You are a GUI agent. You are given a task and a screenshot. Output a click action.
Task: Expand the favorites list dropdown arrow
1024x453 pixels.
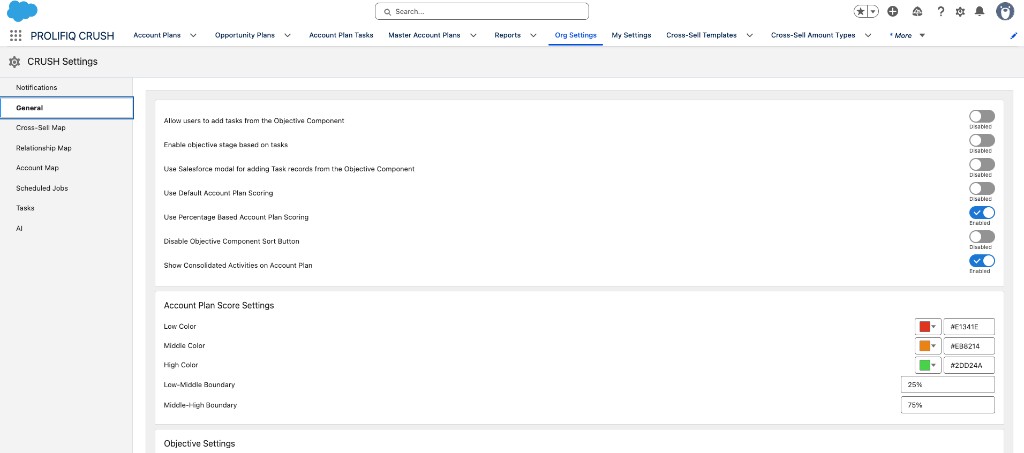tap(873, 12)
